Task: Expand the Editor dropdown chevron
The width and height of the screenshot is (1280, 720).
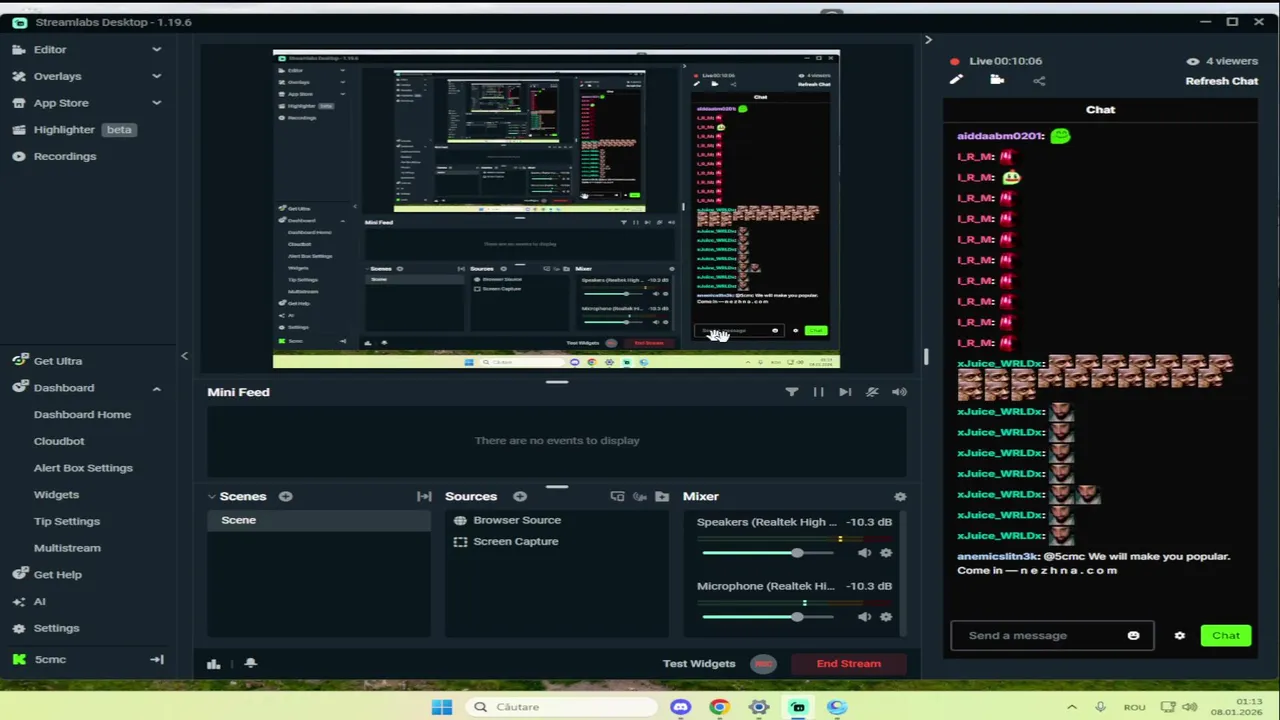Action: 156,49
